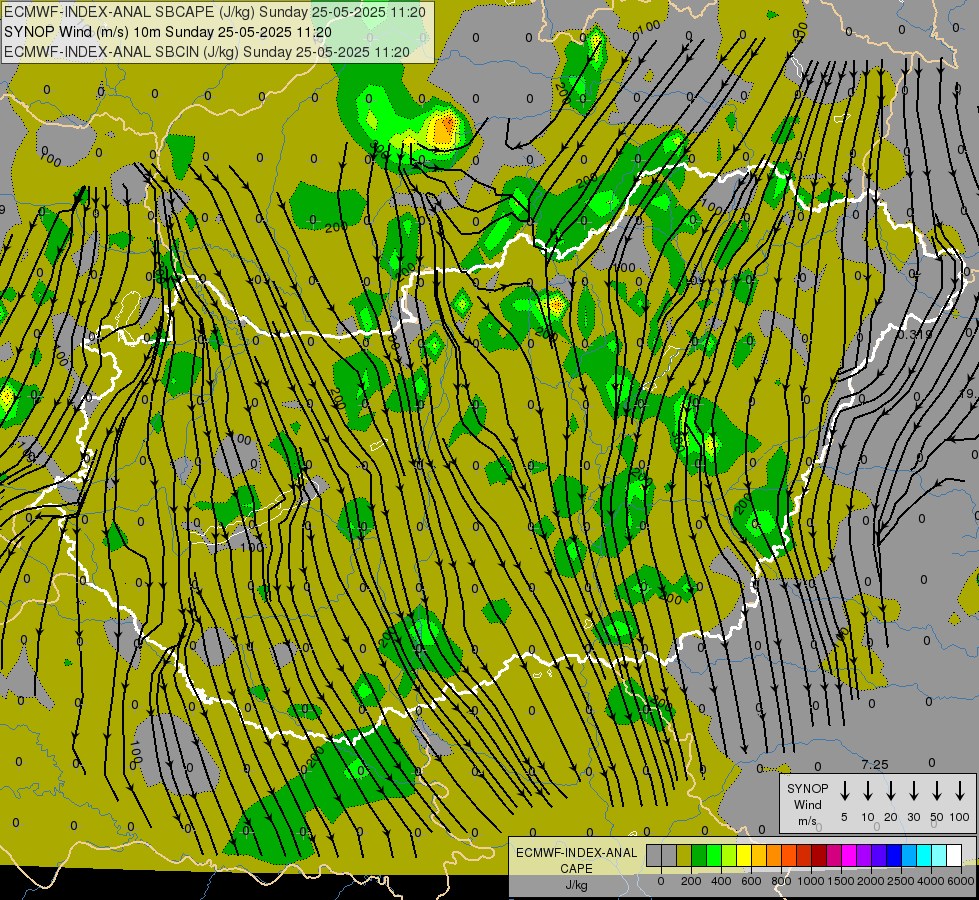Pick the lime yellow-green swatch in CAPE legend
This screenshot has width=979, height=900.
[x=729, y=855]
